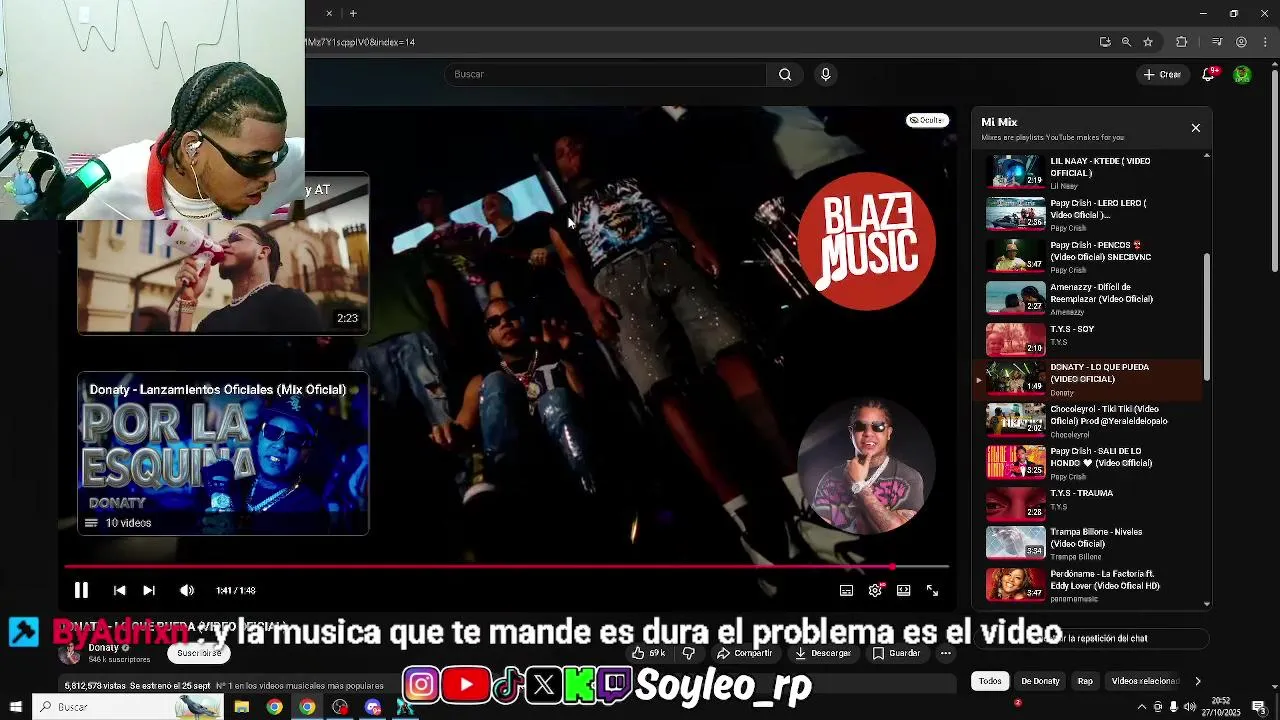The width and height of the screenshot is (1280, 720).
Task: Mute the video volume
Action: 187,590
